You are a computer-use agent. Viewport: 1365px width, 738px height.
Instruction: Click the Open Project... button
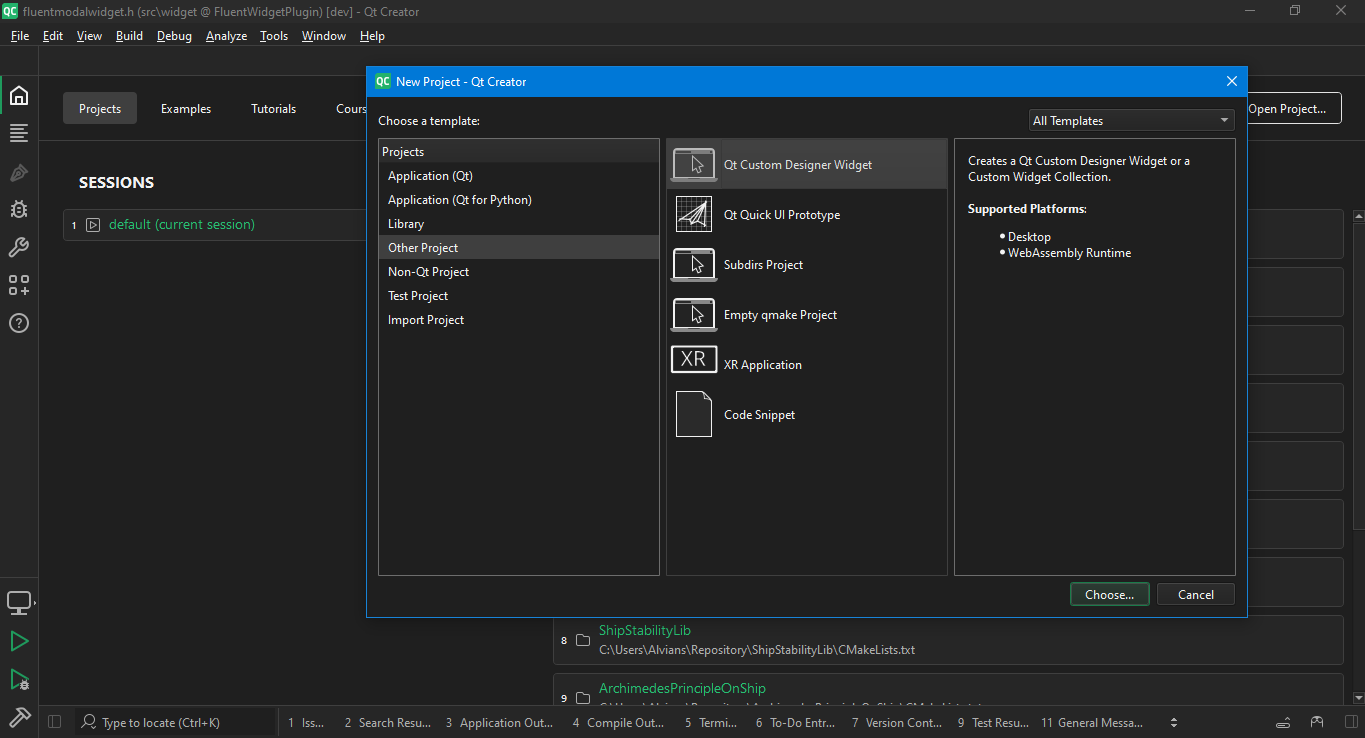pos(1293,109)
